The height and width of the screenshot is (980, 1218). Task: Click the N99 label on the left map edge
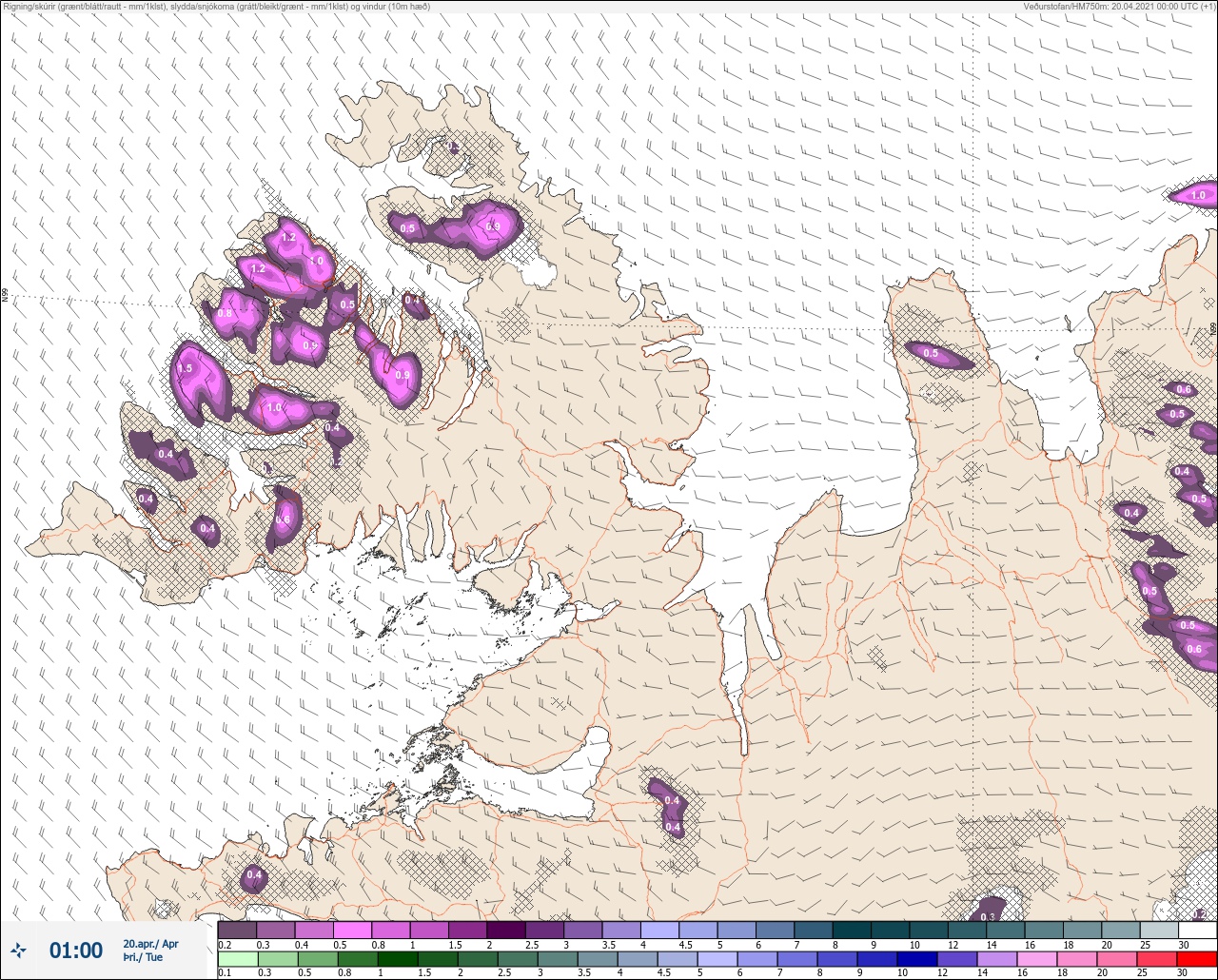5,296
